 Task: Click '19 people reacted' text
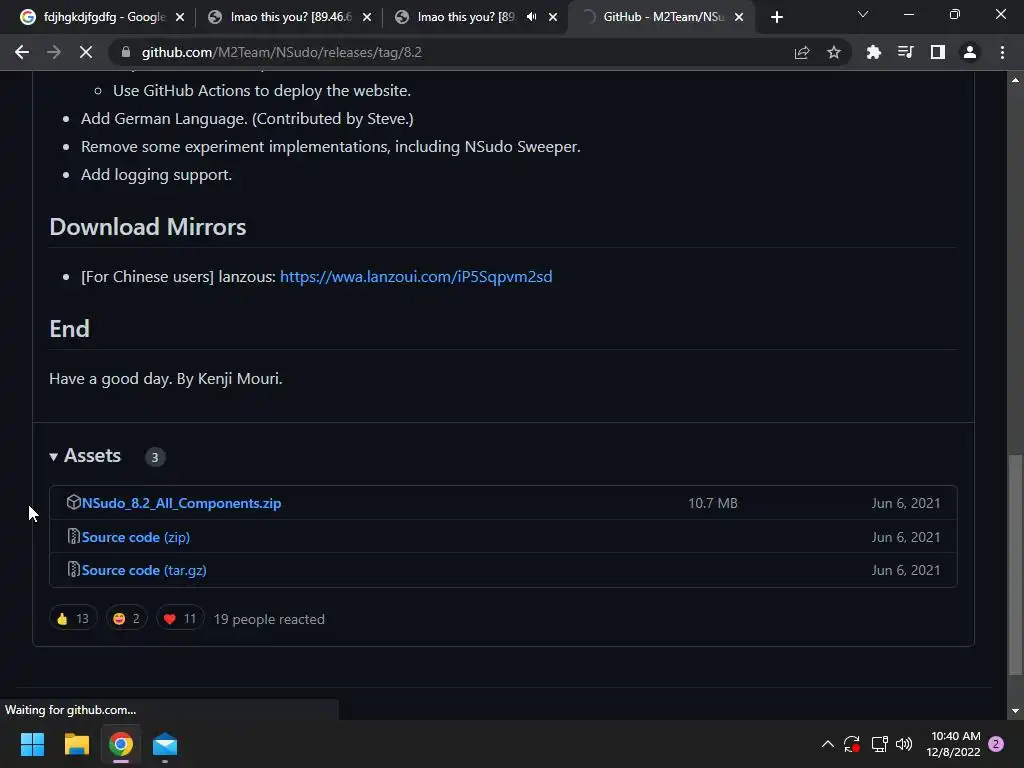[269, 619]
